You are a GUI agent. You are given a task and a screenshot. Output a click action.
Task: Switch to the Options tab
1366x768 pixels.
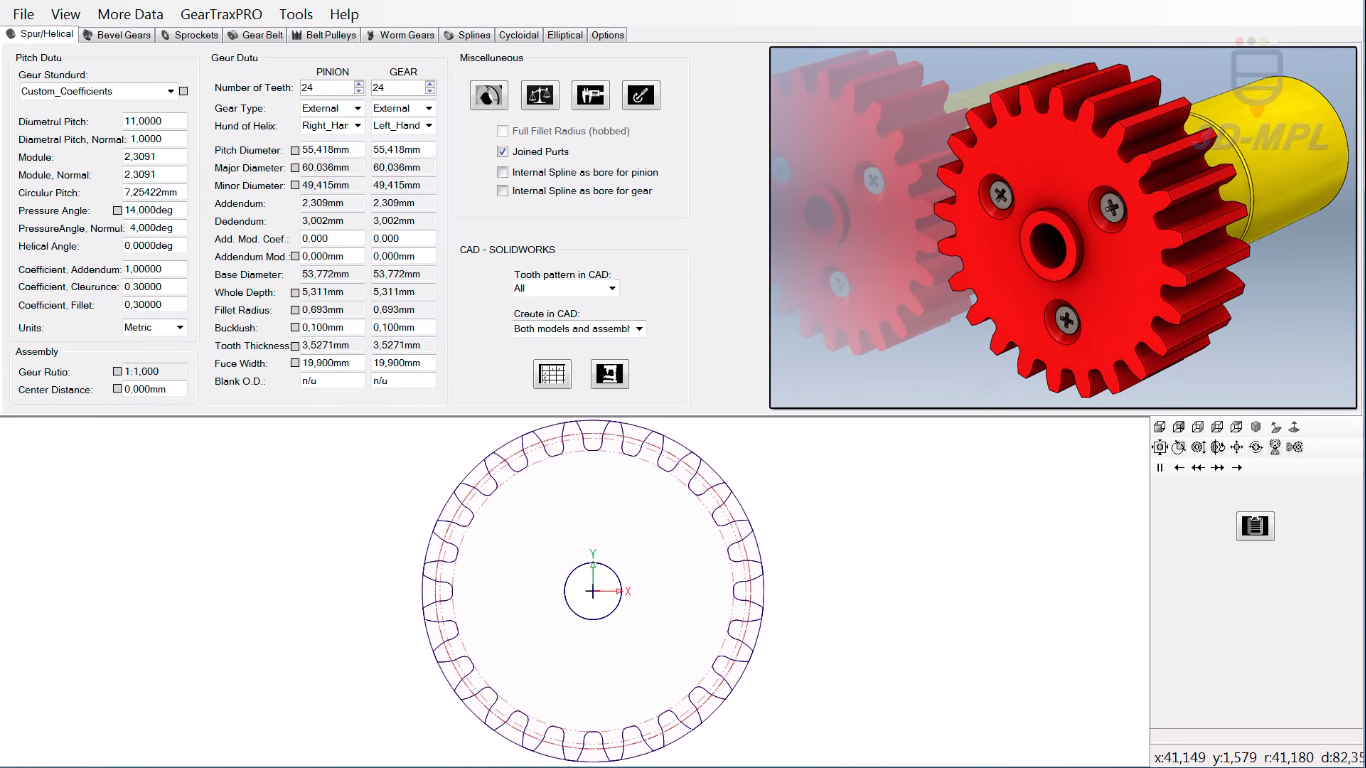tap(607, 35)
